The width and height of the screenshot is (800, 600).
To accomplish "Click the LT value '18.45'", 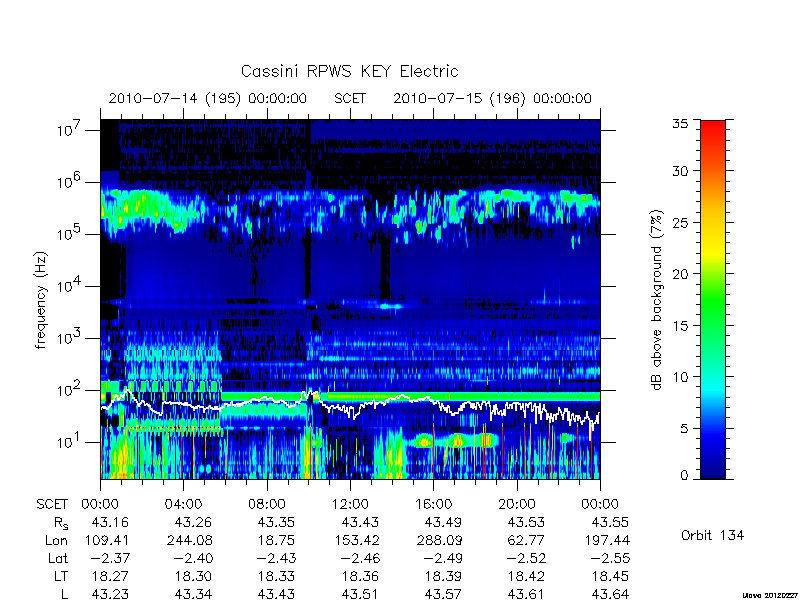I will click(610, 576).
